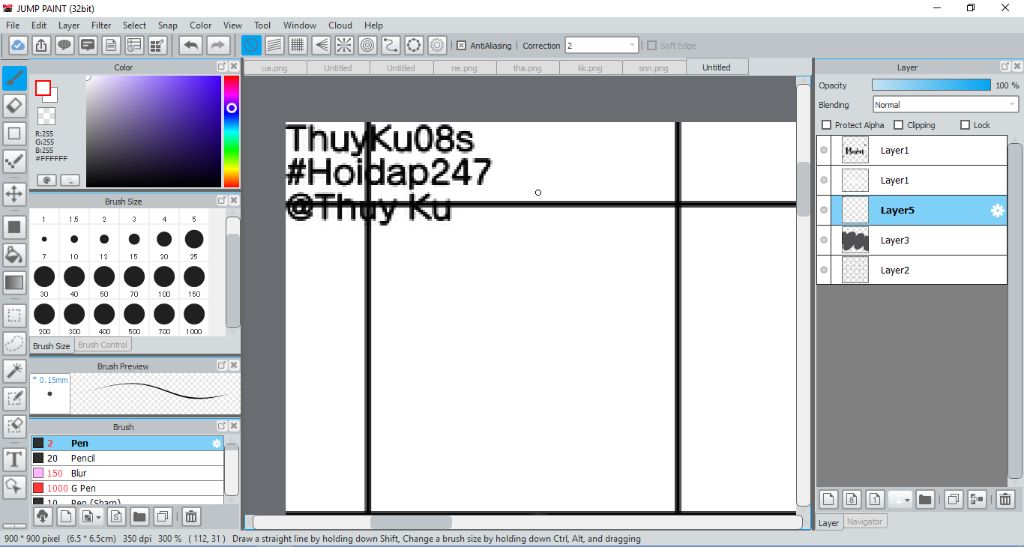Enable layer Lock checkbox
This screenshot has width=1024, height=547.
coord(965,125)
